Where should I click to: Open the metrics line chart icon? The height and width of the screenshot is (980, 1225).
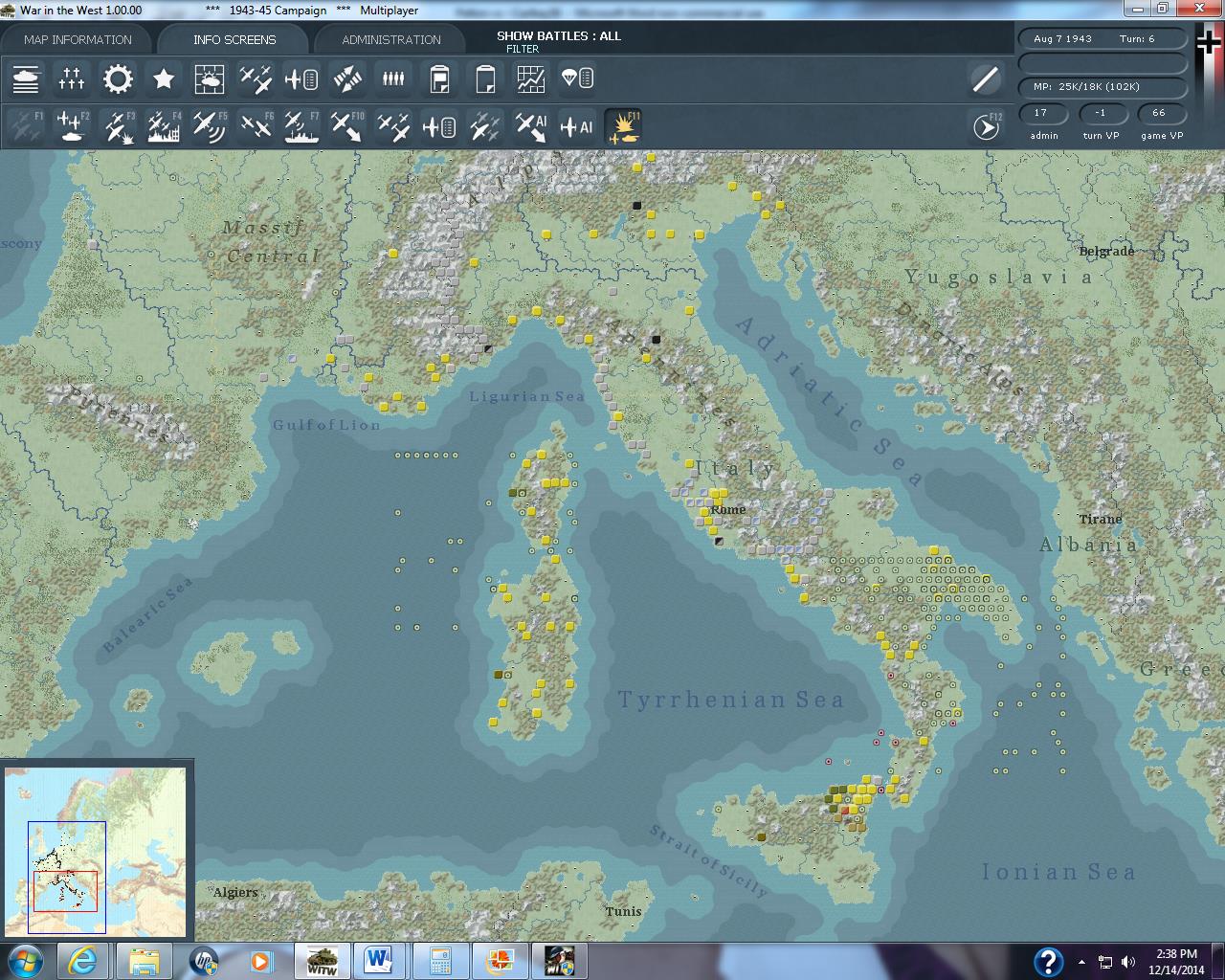pyautogui.click(x=531, y=78)
